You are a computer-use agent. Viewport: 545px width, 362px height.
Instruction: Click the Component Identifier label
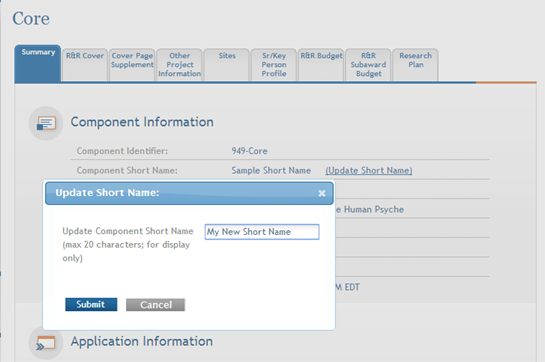122,151
